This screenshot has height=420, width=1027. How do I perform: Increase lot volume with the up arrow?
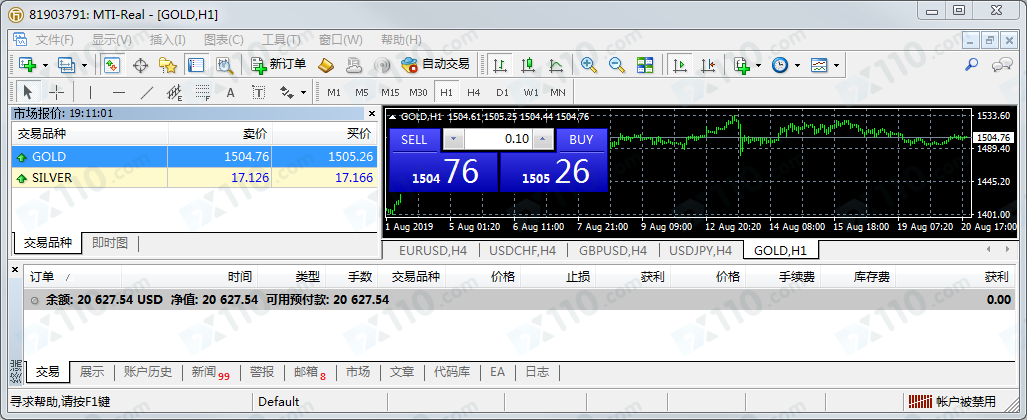pos(544,139)
